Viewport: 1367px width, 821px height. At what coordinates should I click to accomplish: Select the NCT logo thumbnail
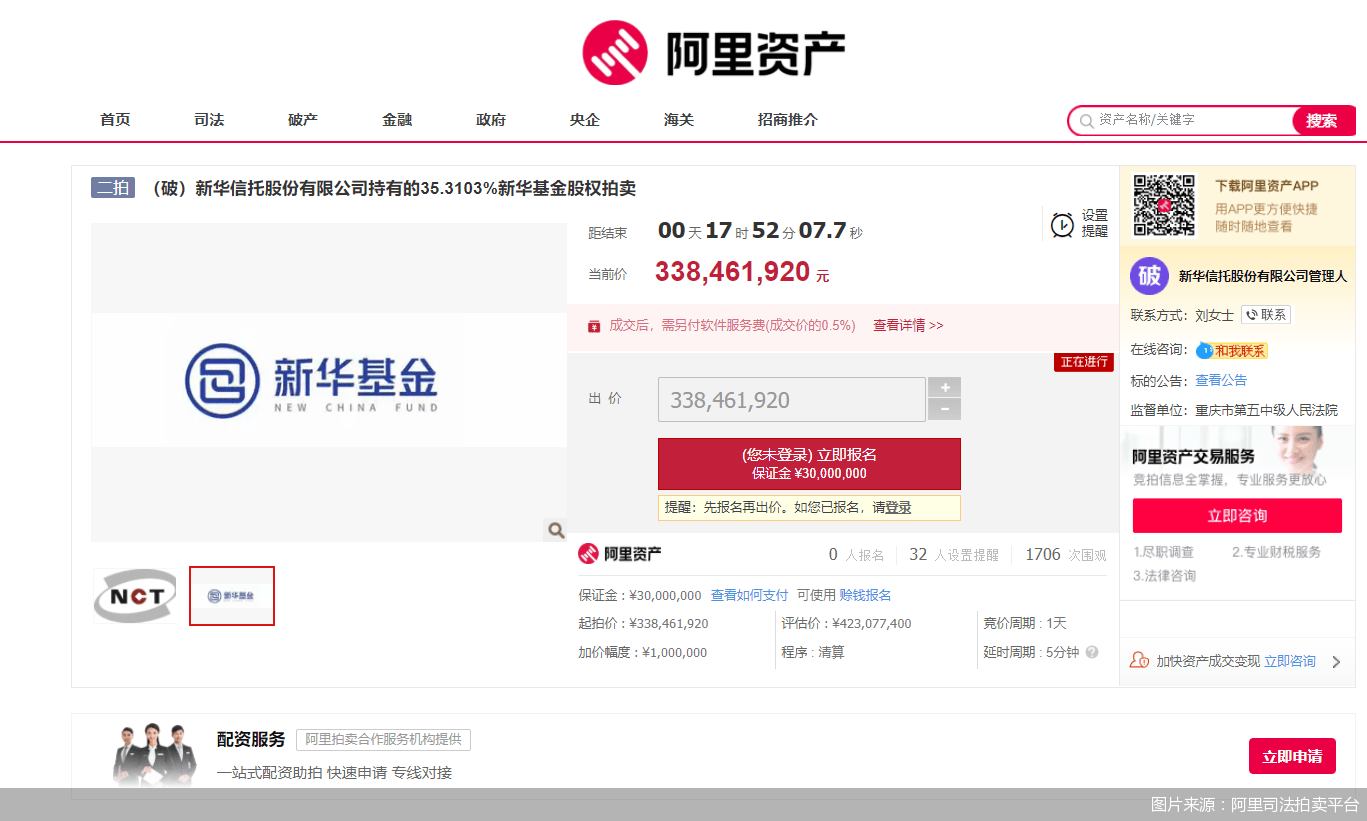click(136, 596)
